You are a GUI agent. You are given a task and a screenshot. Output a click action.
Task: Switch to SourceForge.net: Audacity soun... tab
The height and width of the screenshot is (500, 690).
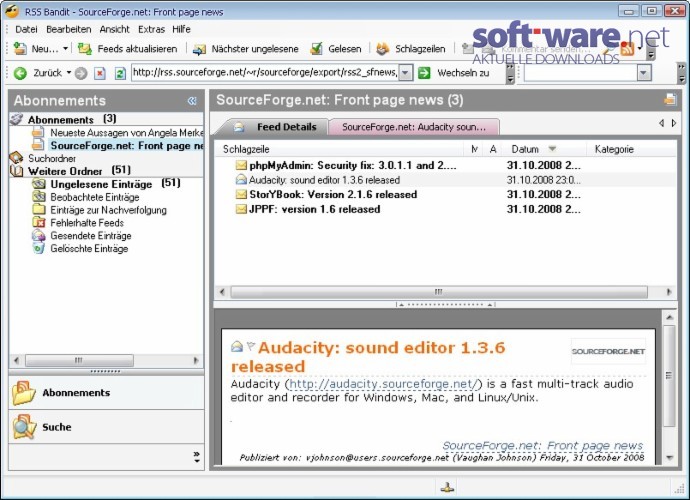tap(414, 127)
